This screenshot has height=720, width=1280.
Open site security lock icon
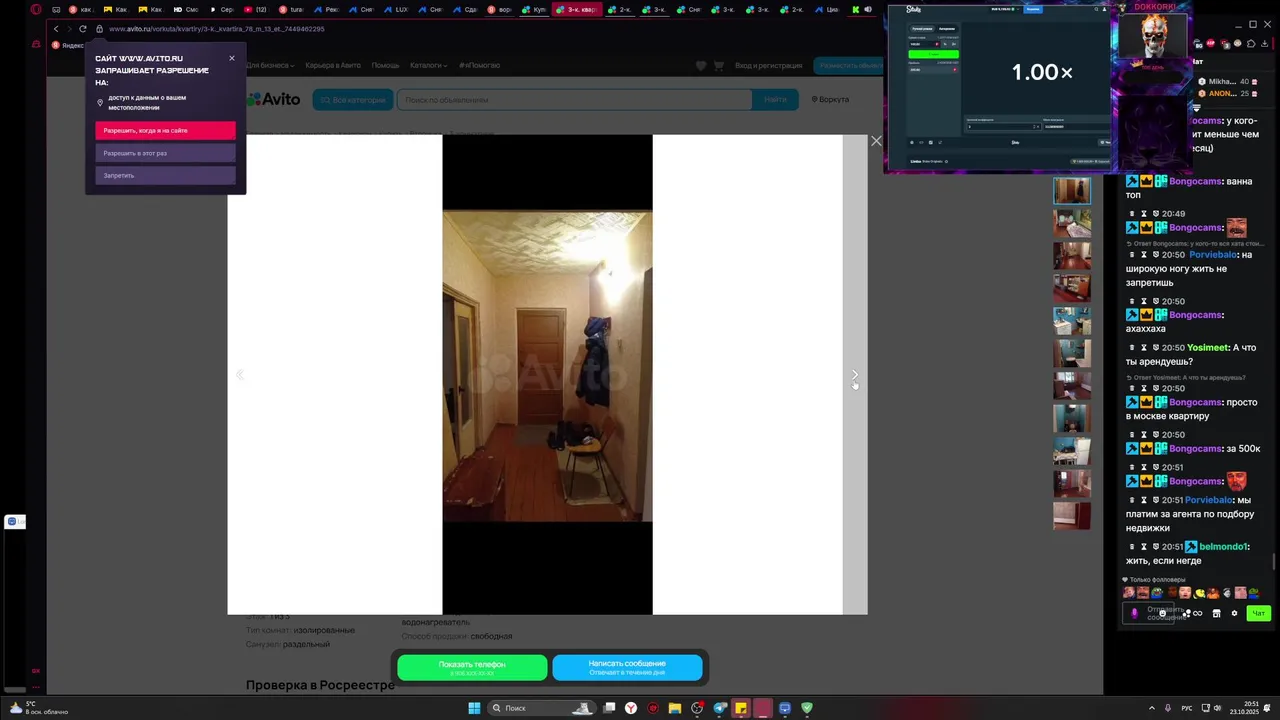(x=99, y=29)
